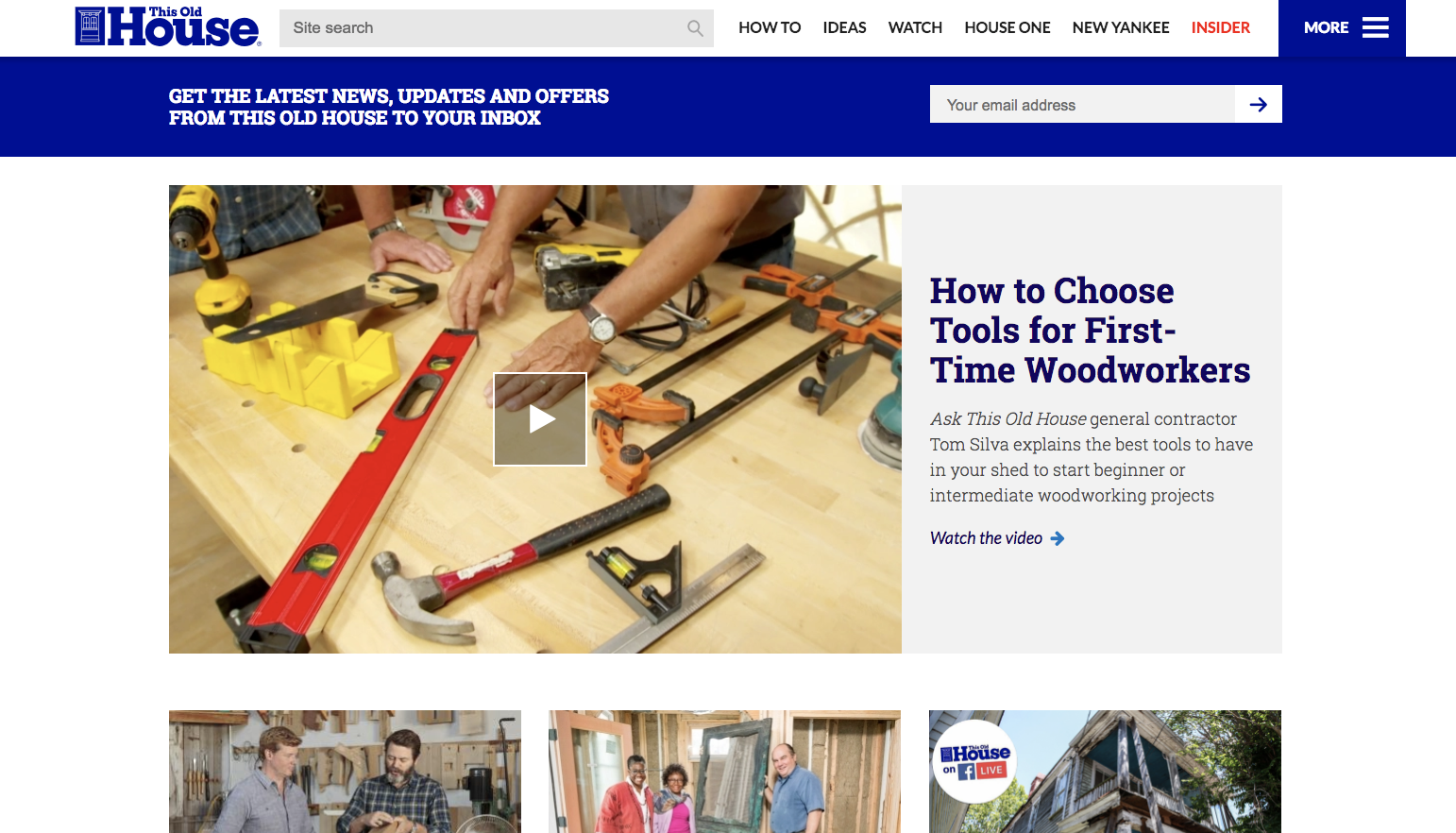
Task: Open the three people with mirror thumbnail
Action: [x=724, y=772]
